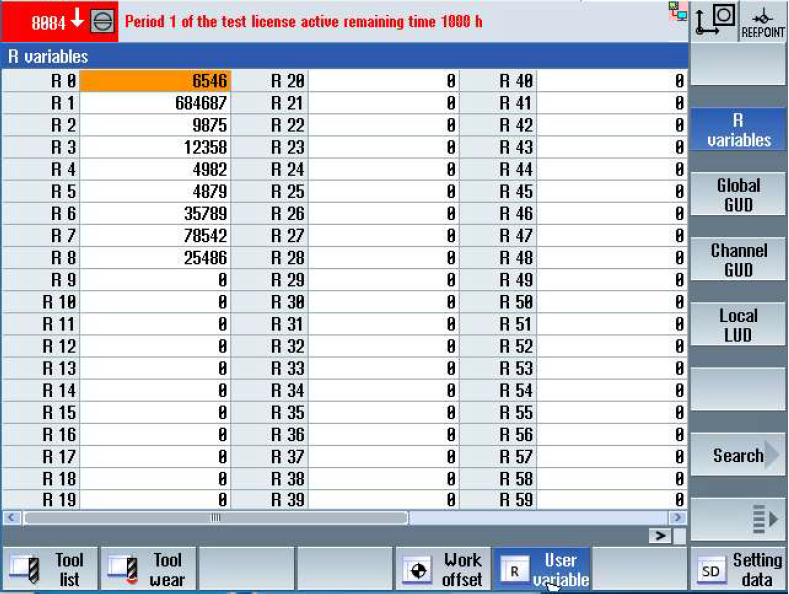Select the R 4 value 4982

click(x=155, y=169)
